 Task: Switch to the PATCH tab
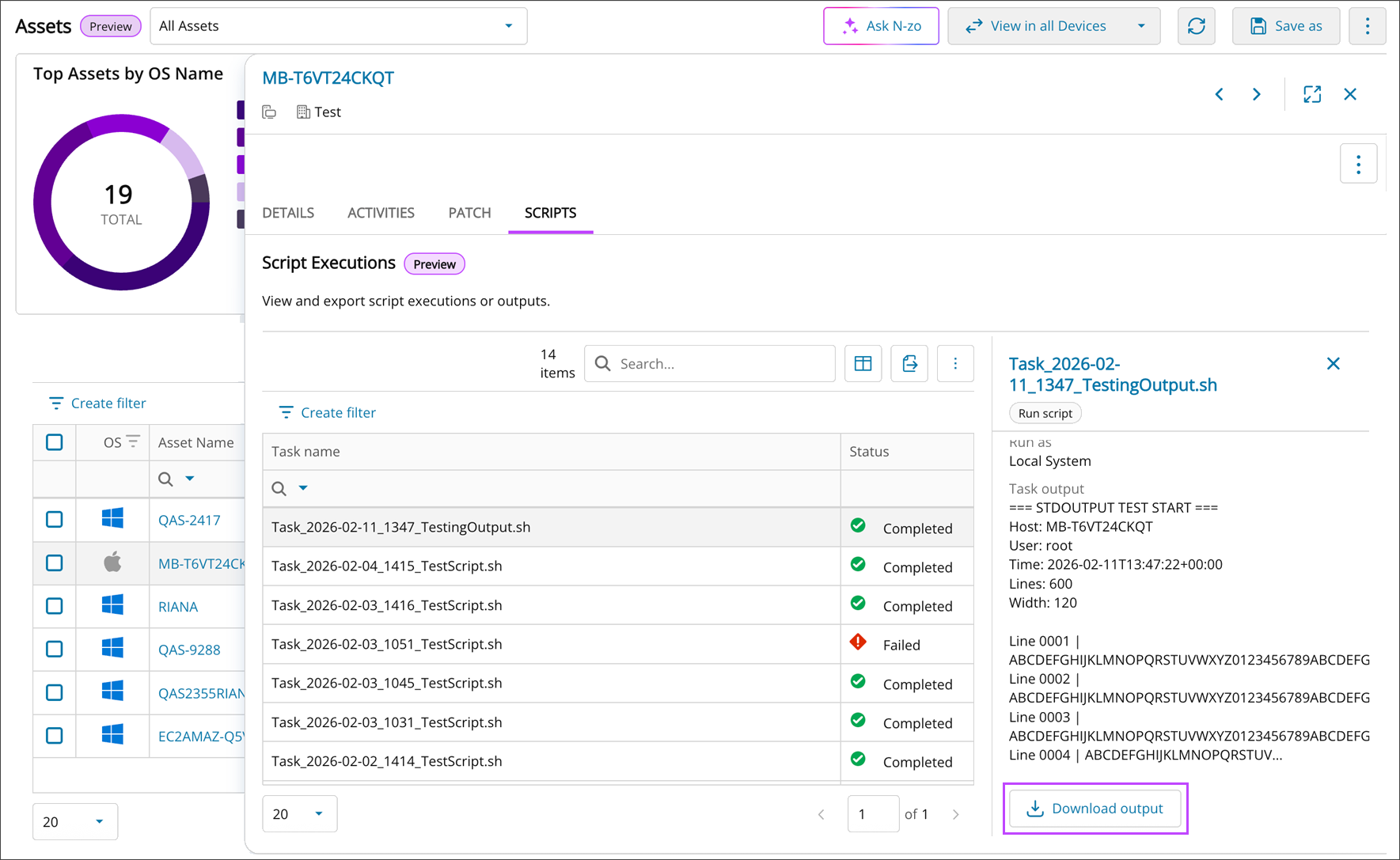[469, 213]
